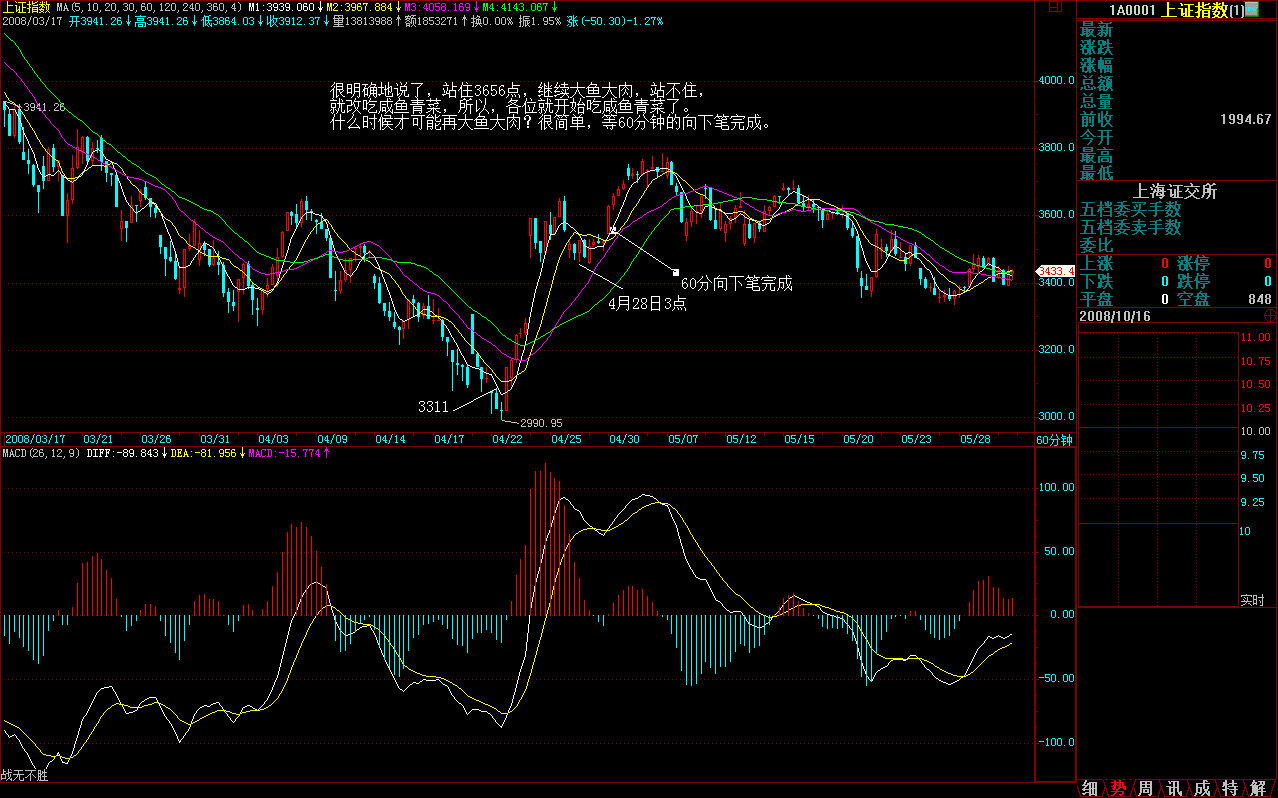Switch to the 势 tab
1278x798 pixels.
tap(1118, 788)
